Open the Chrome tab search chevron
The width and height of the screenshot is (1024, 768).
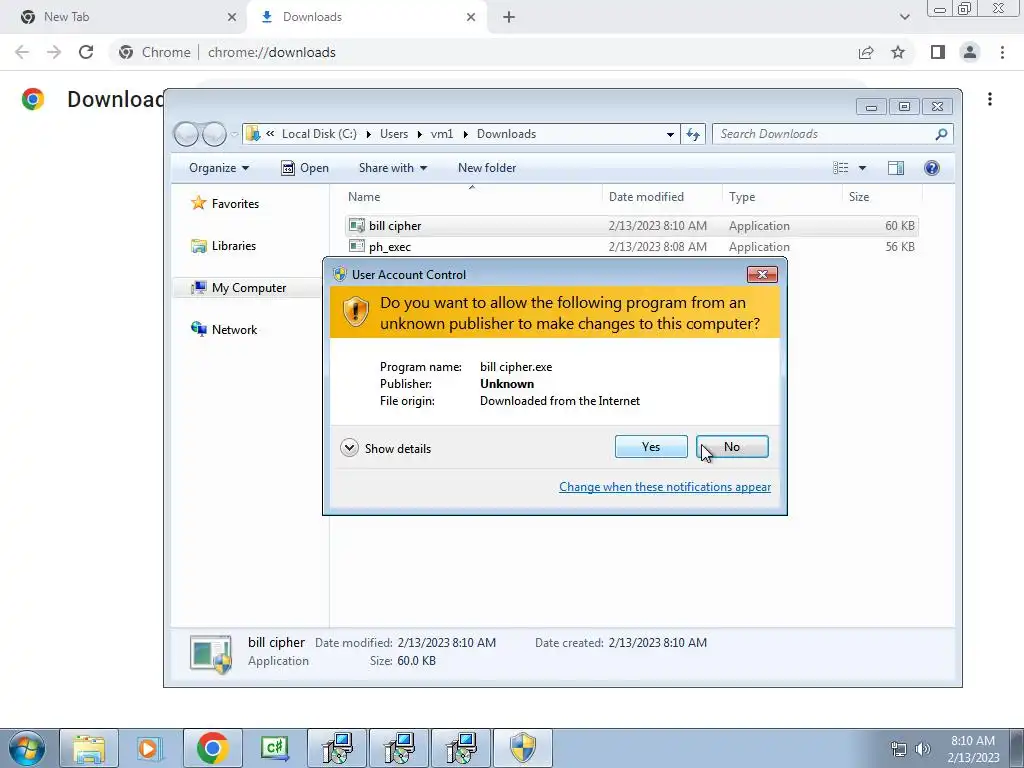[904, 17]
